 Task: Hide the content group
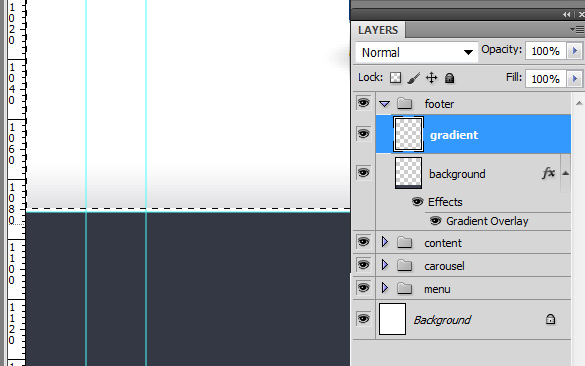coord(363,242)
